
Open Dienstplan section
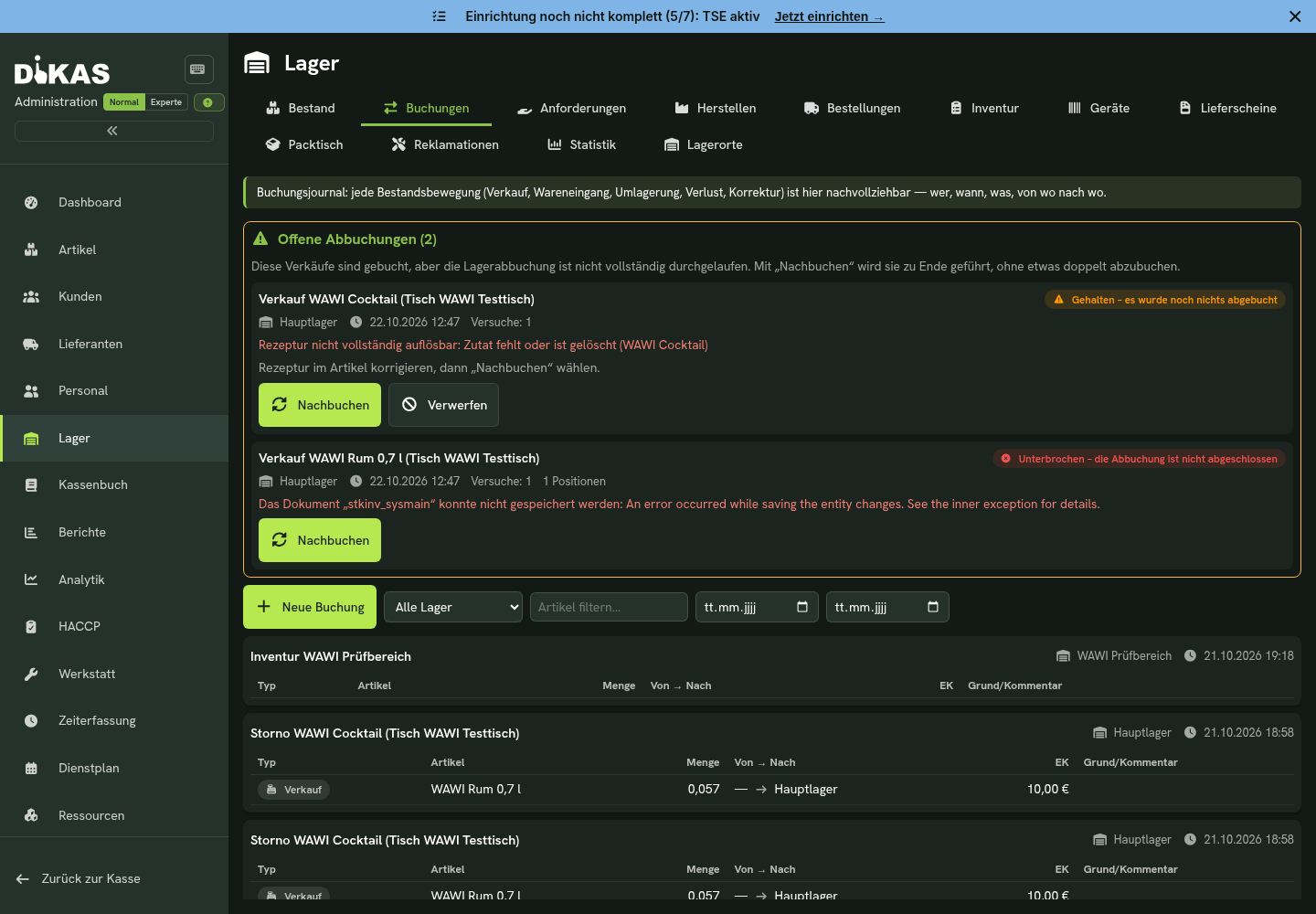pos(114,769)
